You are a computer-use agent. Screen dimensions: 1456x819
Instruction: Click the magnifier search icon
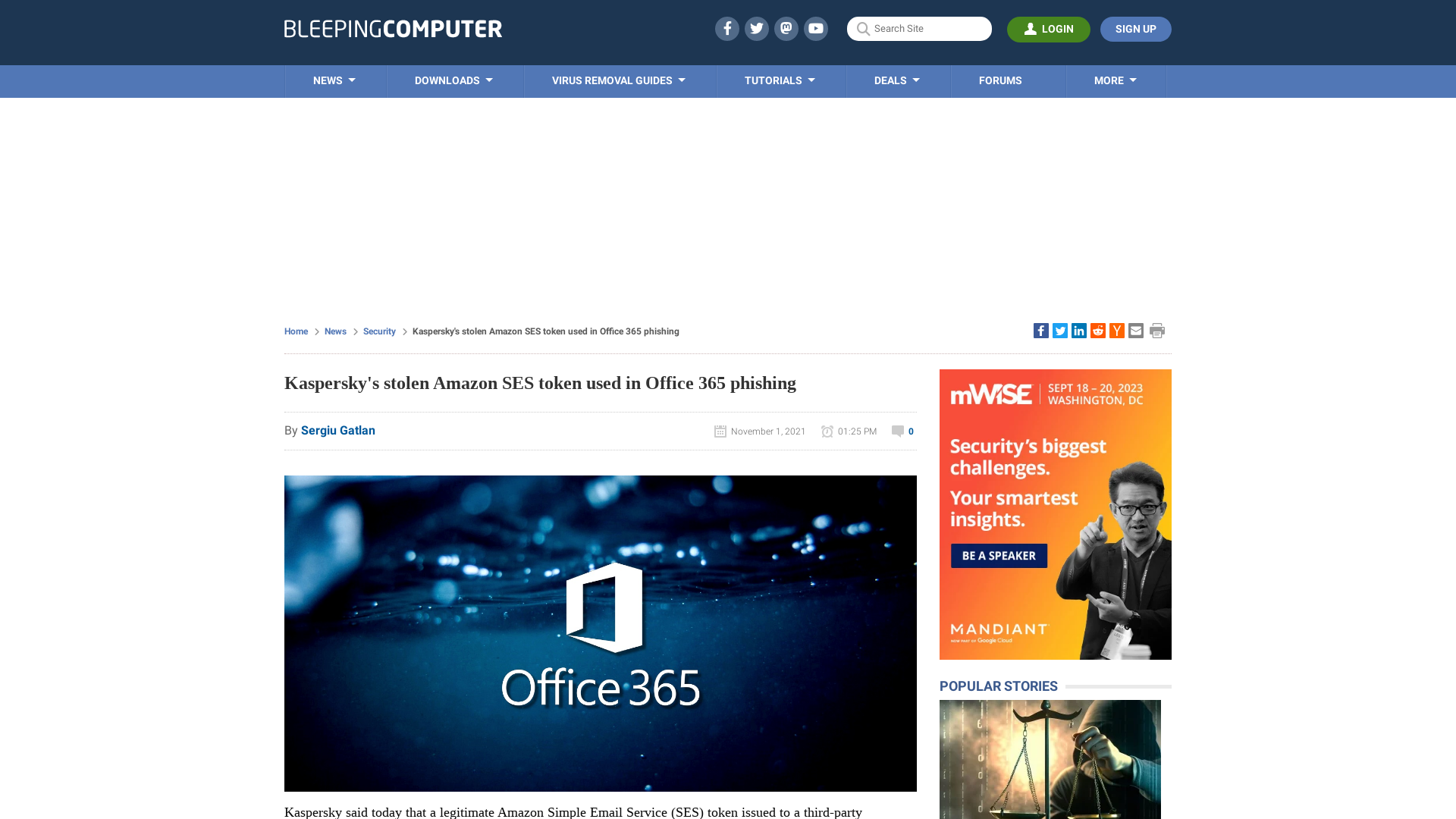tap(863, 29)
